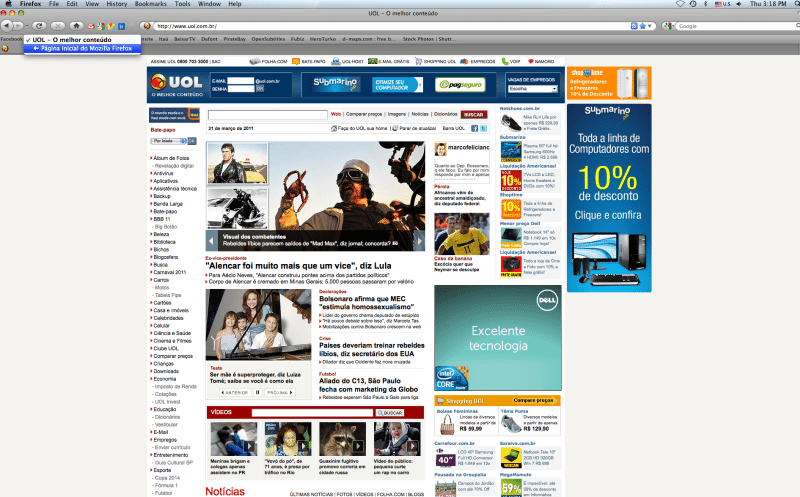Click BUSCAR button in the Vídeos bar
The width and height of the screenshot is (800, 497).
point(390,412)
